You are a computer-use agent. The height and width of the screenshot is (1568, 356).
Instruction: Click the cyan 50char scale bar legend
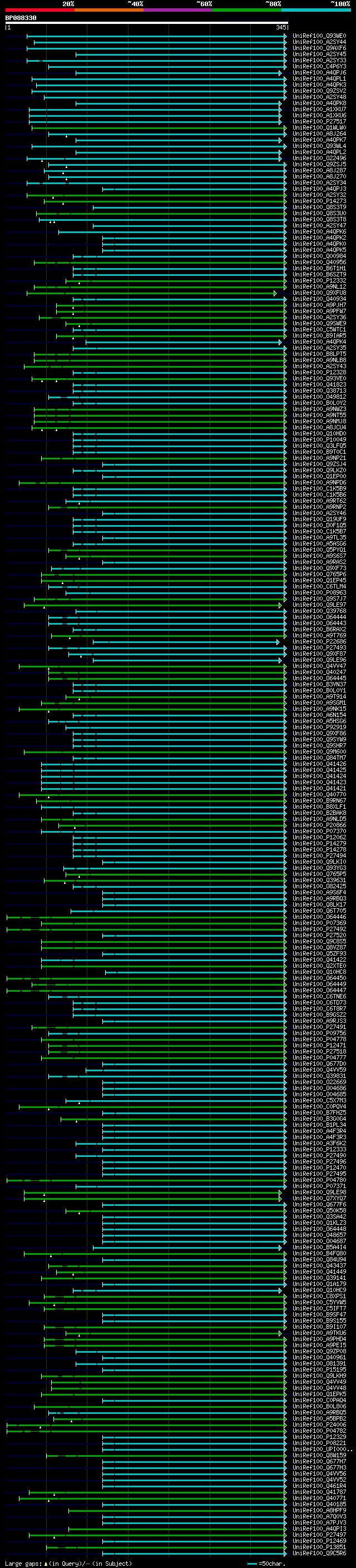point(252,1564)
